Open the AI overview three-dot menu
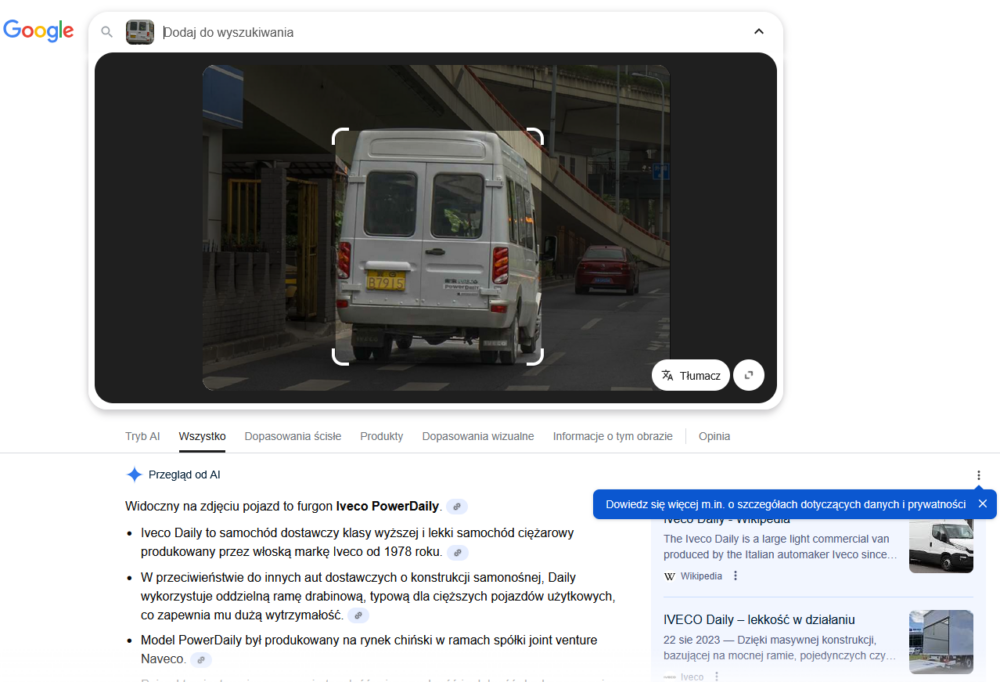1000x682 pixels. 978,475
